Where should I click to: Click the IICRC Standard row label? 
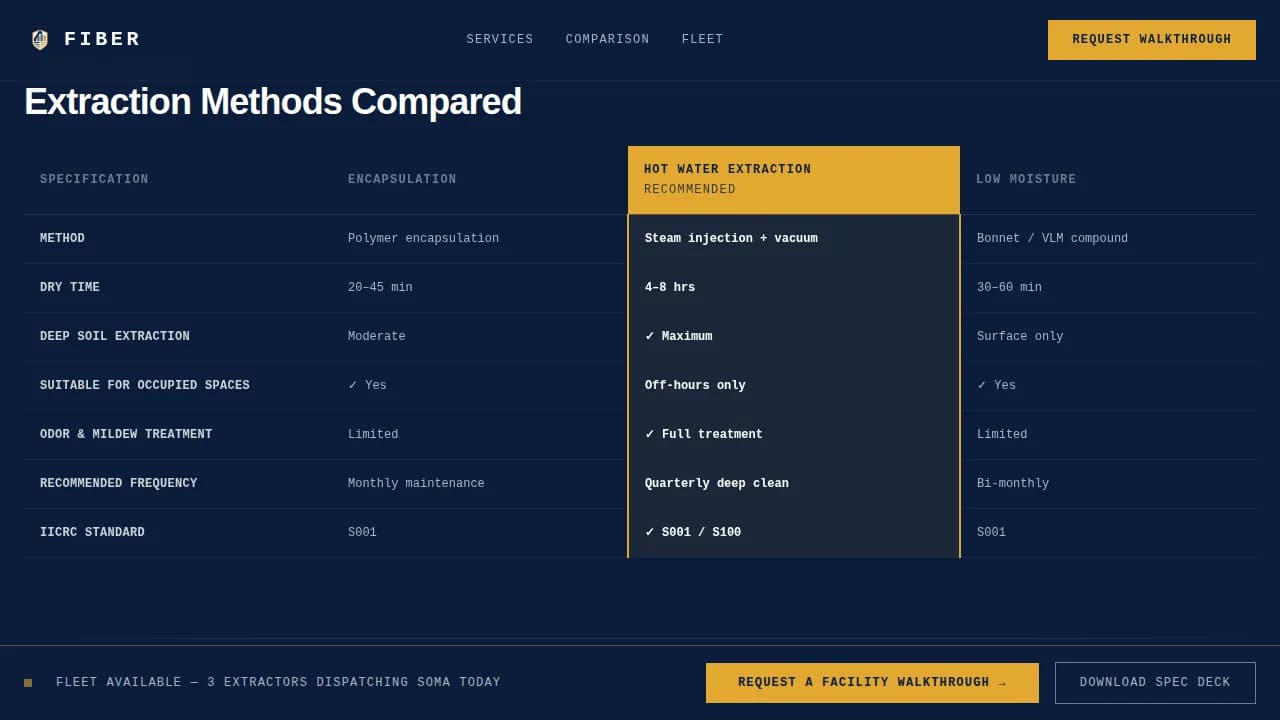point(92,533)
